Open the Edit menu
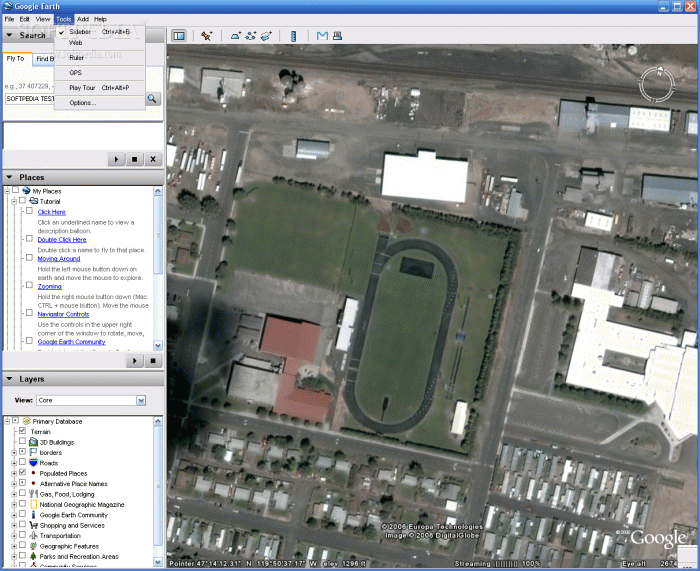700x571 pixels. [25, 19]
